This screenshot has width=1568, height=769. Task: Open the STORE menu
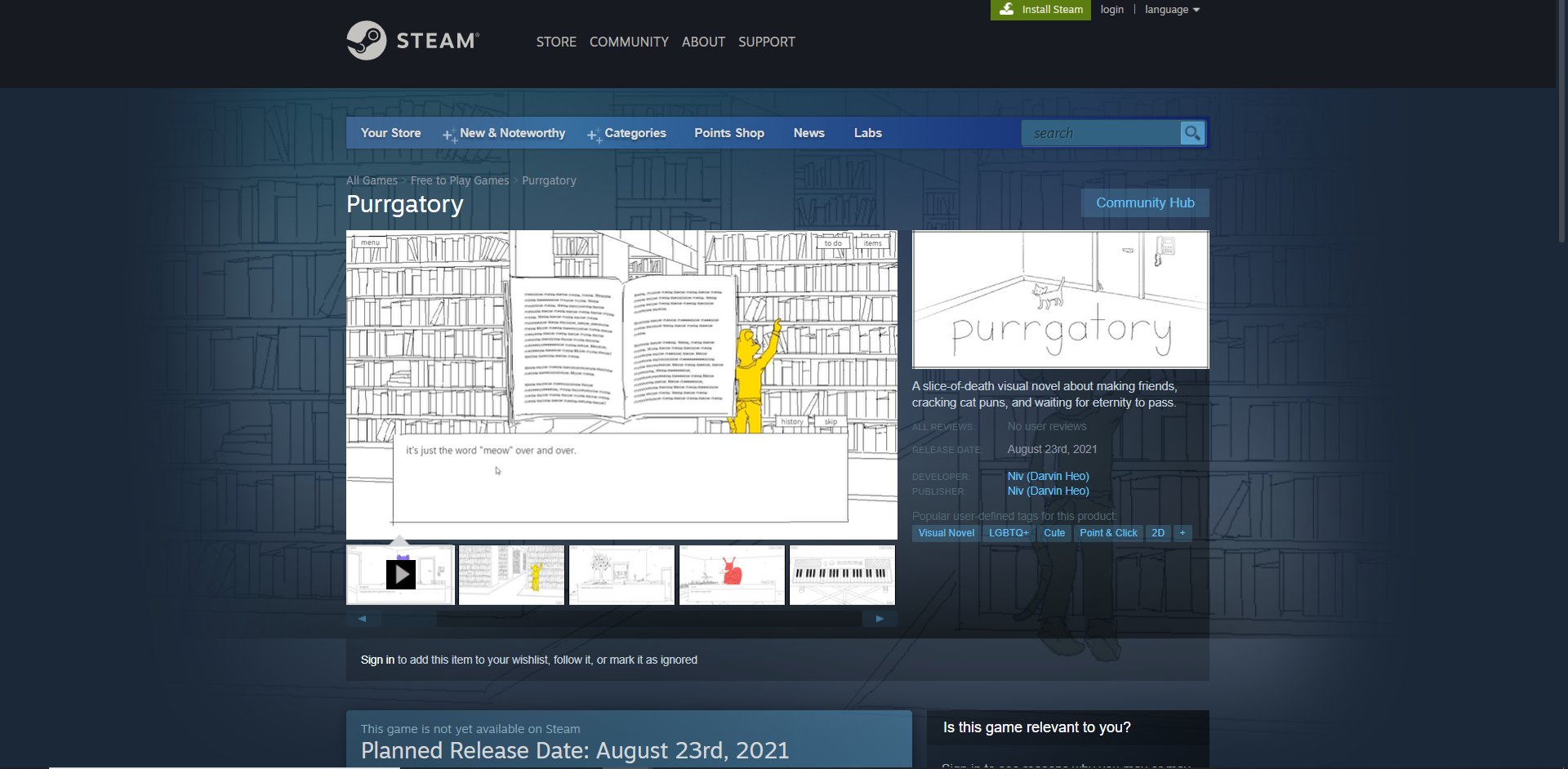[x=556, y=42]
